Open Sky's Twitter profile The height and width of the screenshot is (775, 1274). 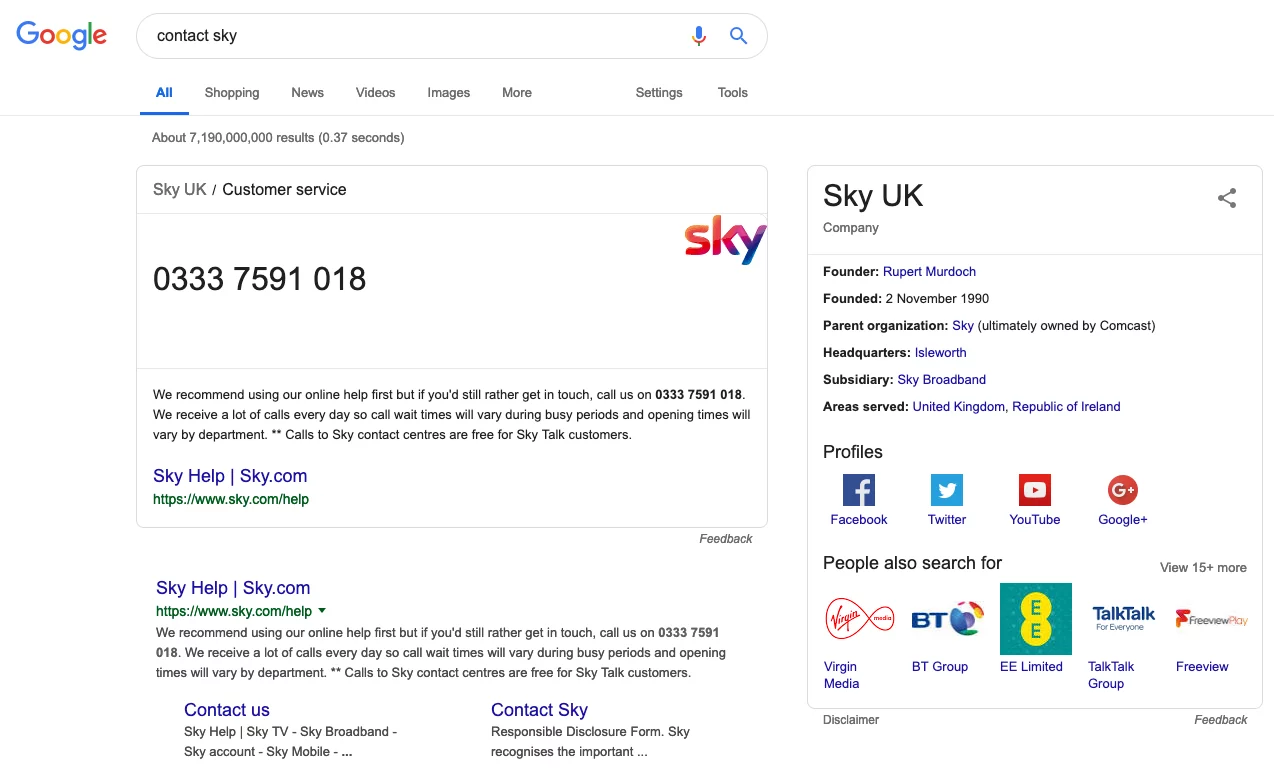point(946,490)
